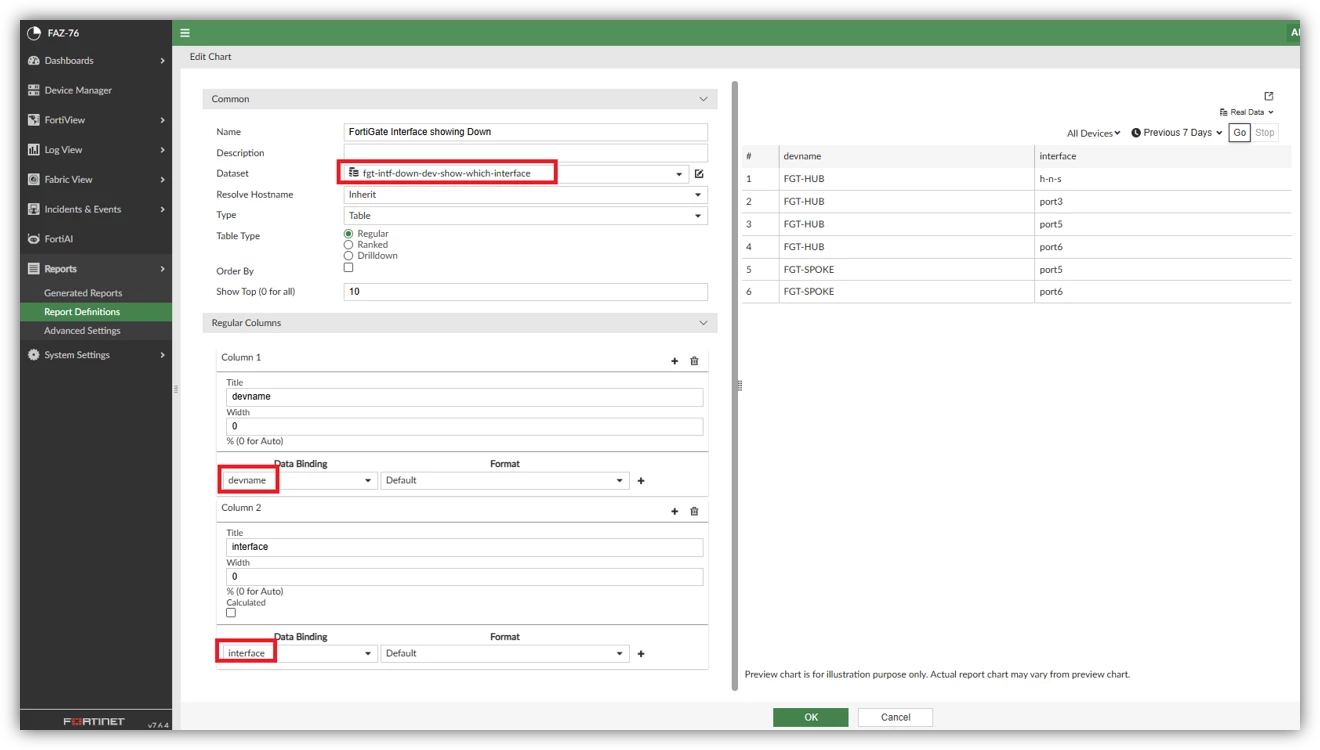The image size is (1320, 750).
Task: Open the Log View menu
Action: [96, 150]
